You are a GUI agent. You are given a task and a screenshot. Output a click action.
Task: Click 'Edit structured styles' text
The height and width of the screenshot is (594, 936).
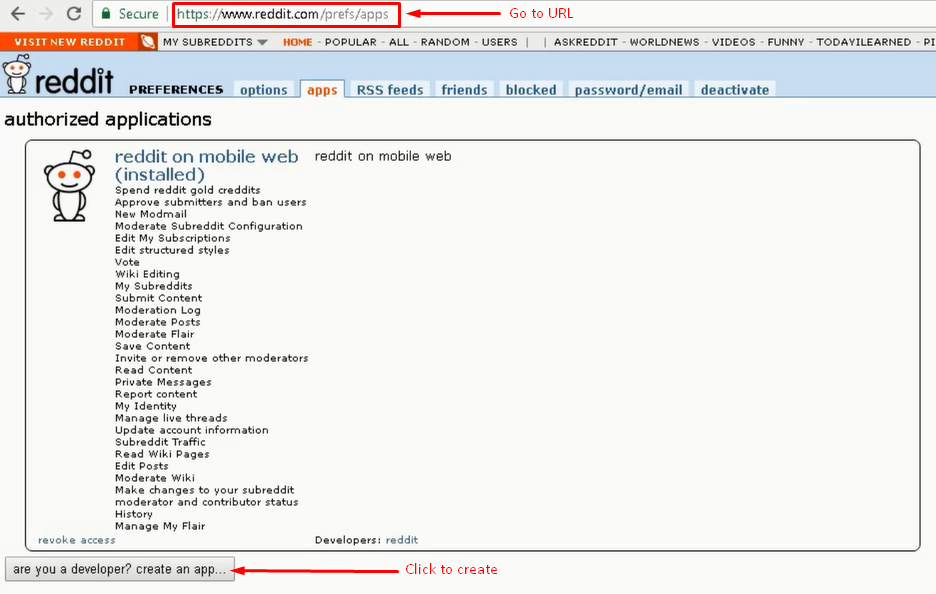[x=172, y=250]
